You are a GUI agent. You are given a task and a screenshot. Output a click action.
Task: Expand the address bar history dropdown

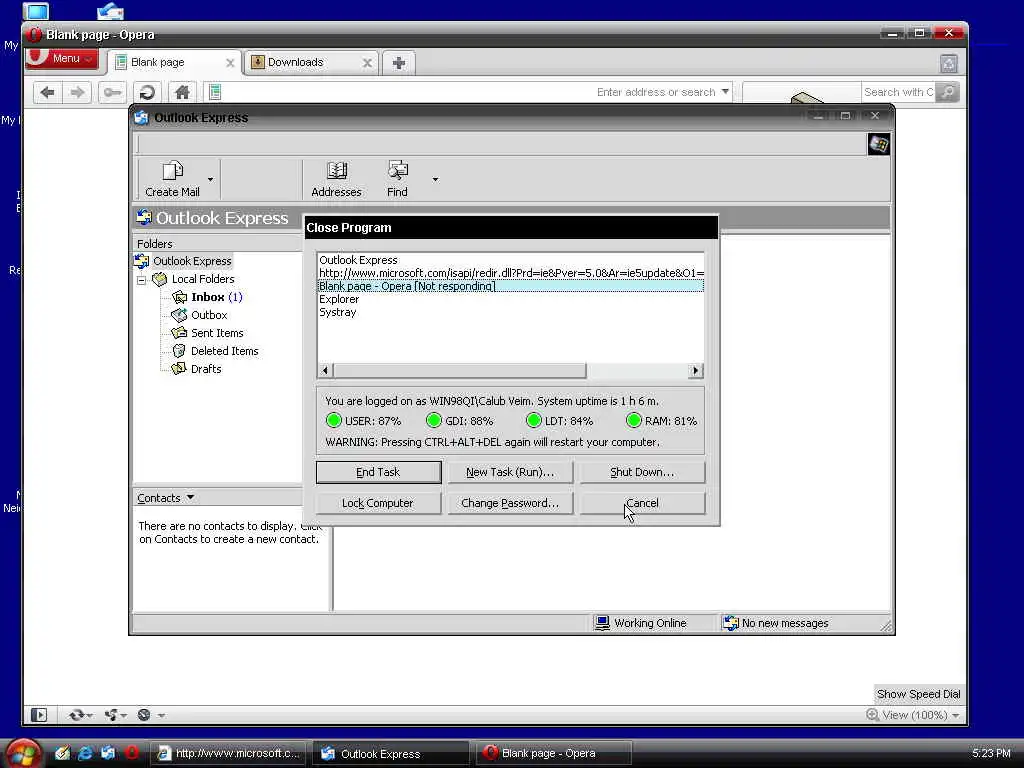coord(725,92)
